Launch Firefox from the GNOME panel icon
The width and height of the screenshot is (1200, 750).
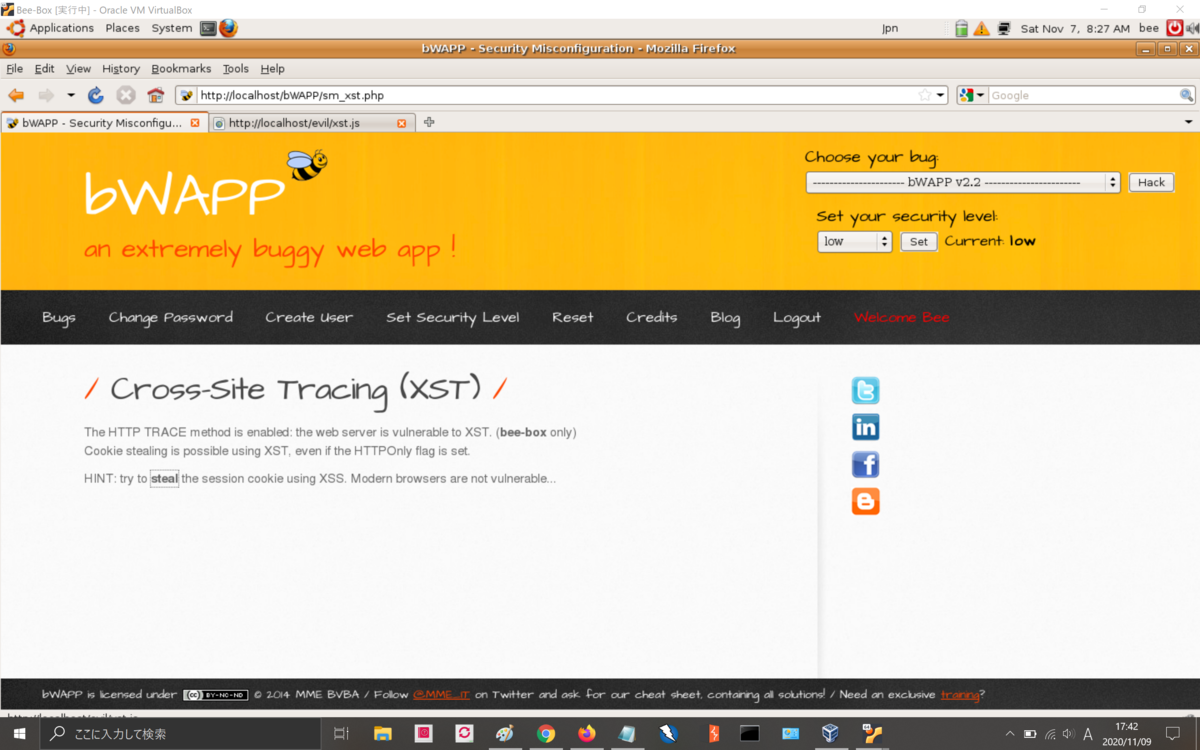tap(229, 28)
